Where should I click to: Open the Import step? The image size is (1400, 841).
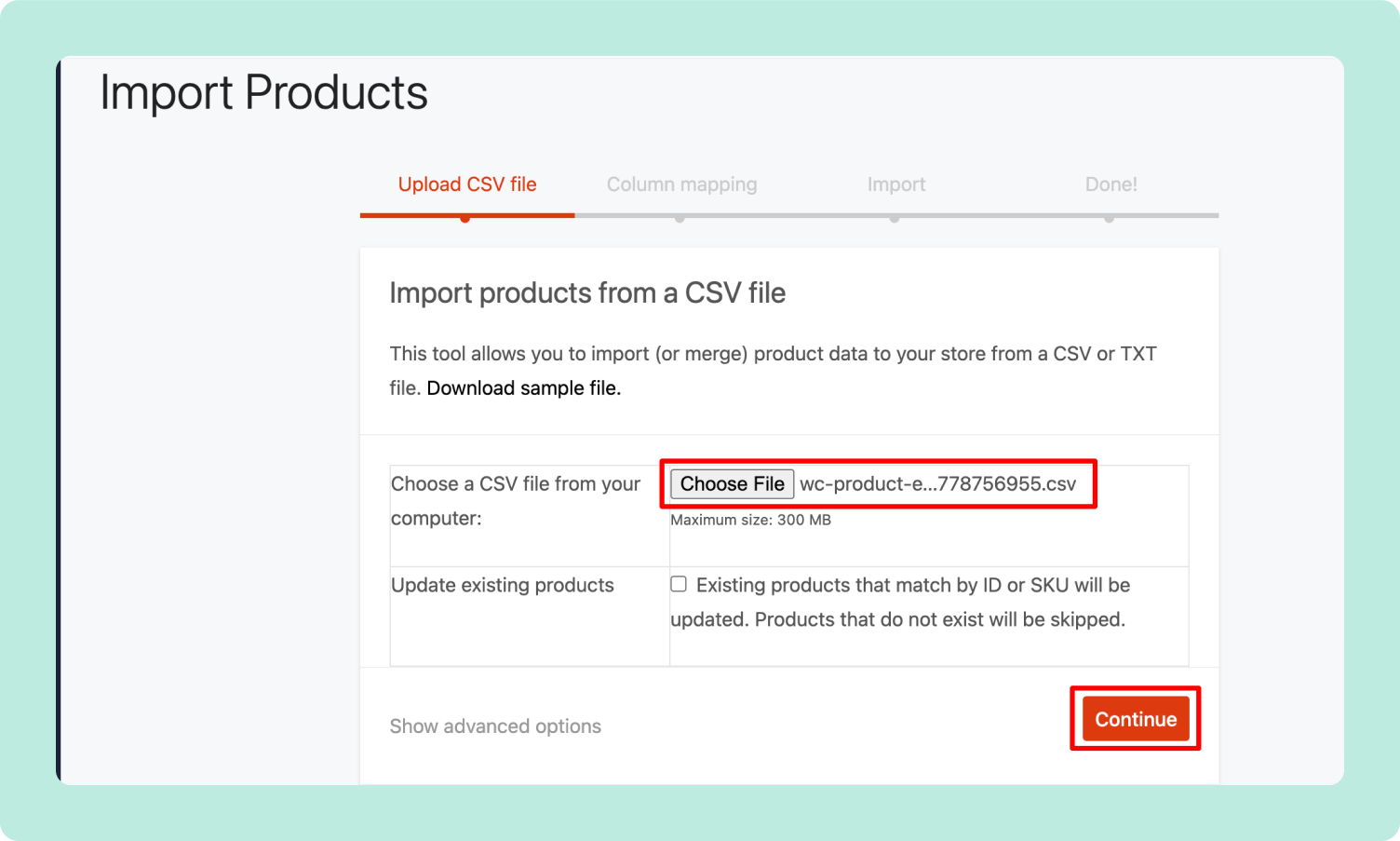click(x=895, y=183)
